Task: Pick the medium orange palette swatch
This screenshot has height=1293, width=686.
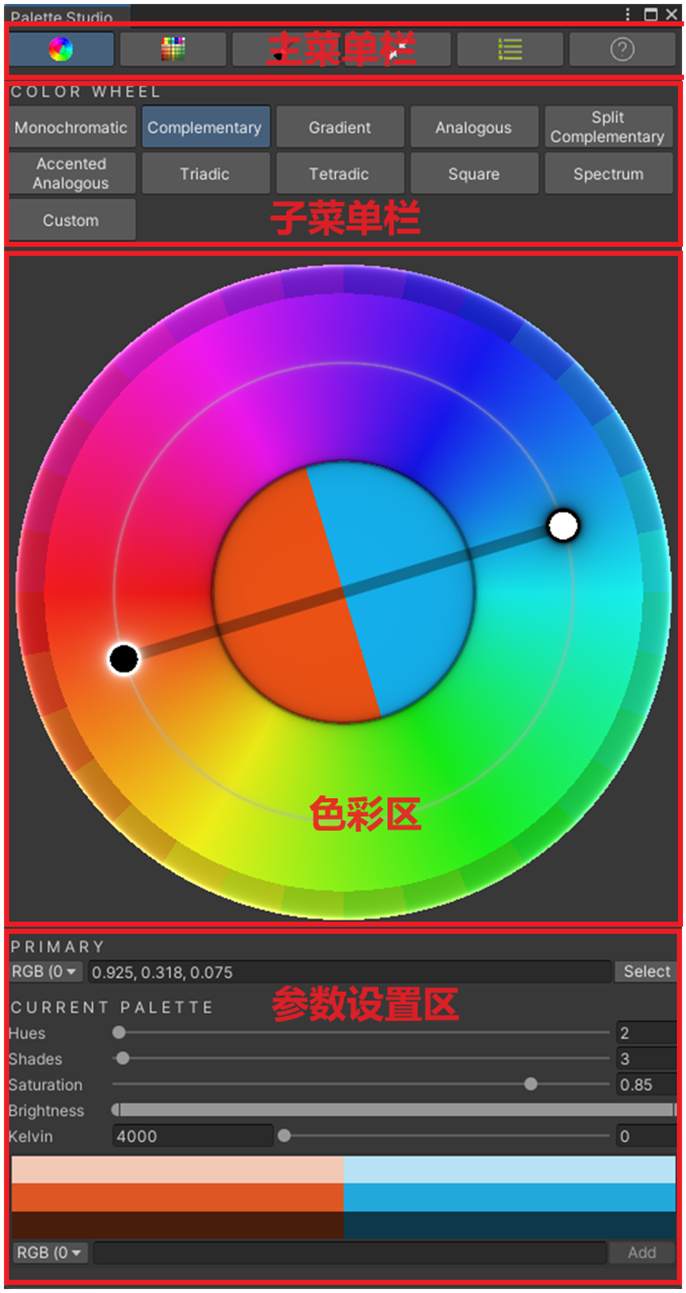Action: 177,1198
